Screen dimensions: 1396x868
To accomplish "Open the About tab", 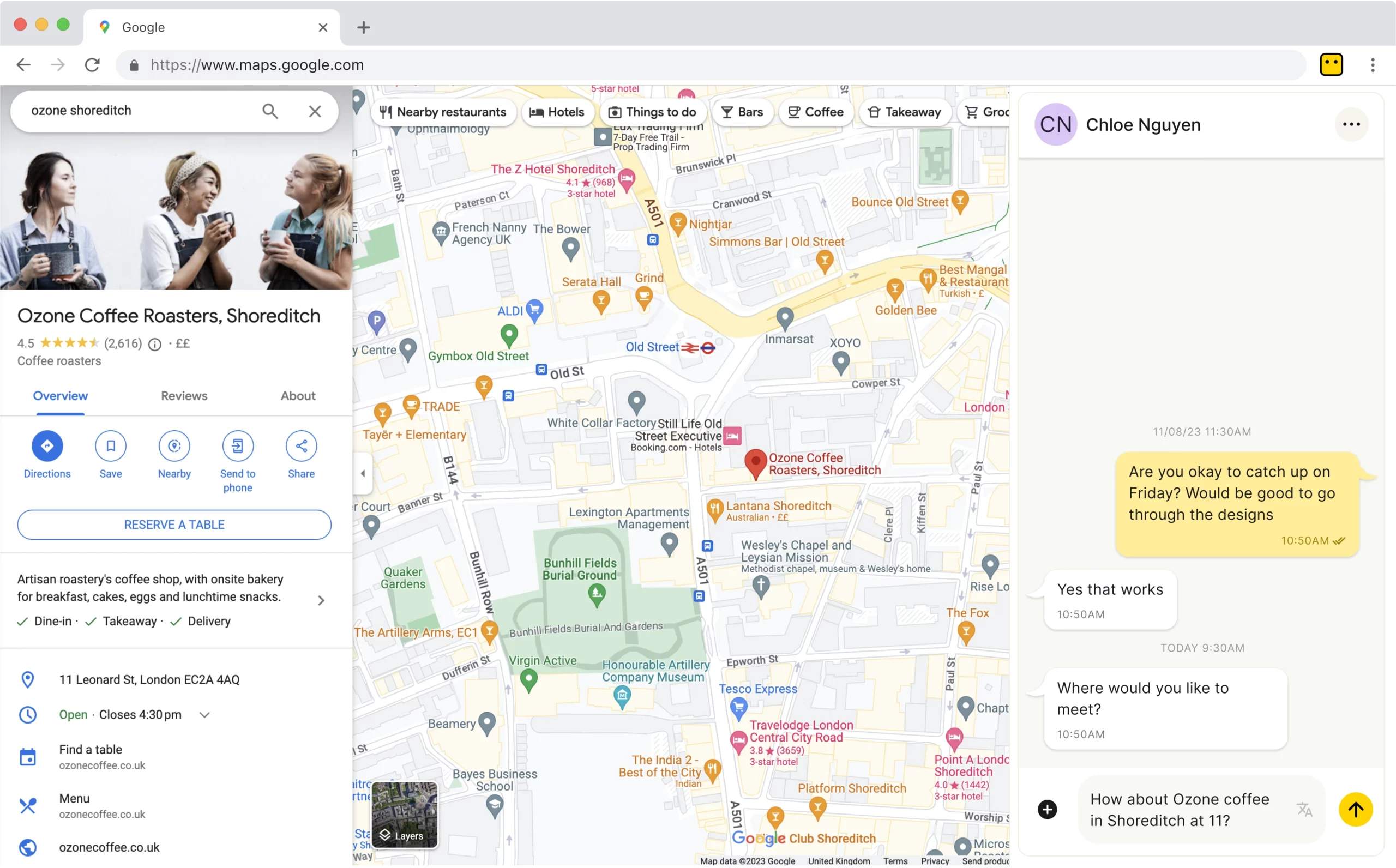I will [x=297, y=396].
